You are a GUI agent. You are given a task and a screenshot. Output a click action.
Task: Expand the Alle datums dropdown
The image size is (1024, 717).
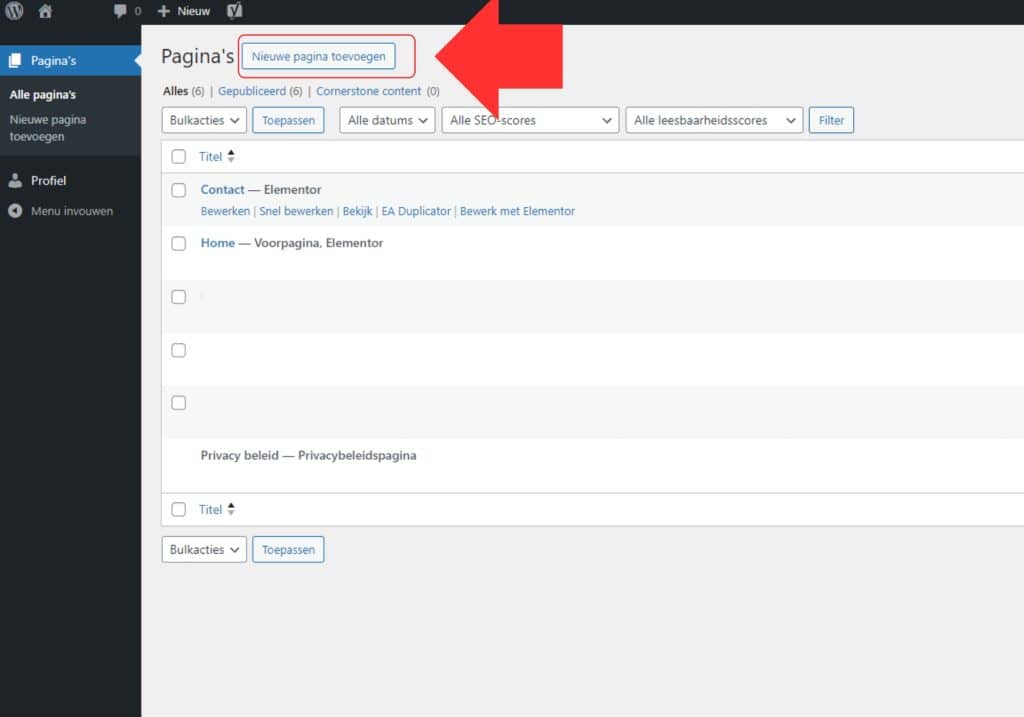point(387,120)
